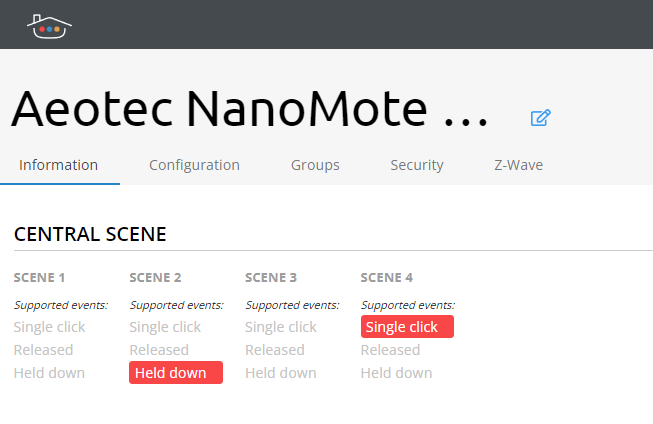Image resolution: width=653 pixels, height=424 pixels.
Task: Click Released under Scene 4
Action: (x=390, y=350)
